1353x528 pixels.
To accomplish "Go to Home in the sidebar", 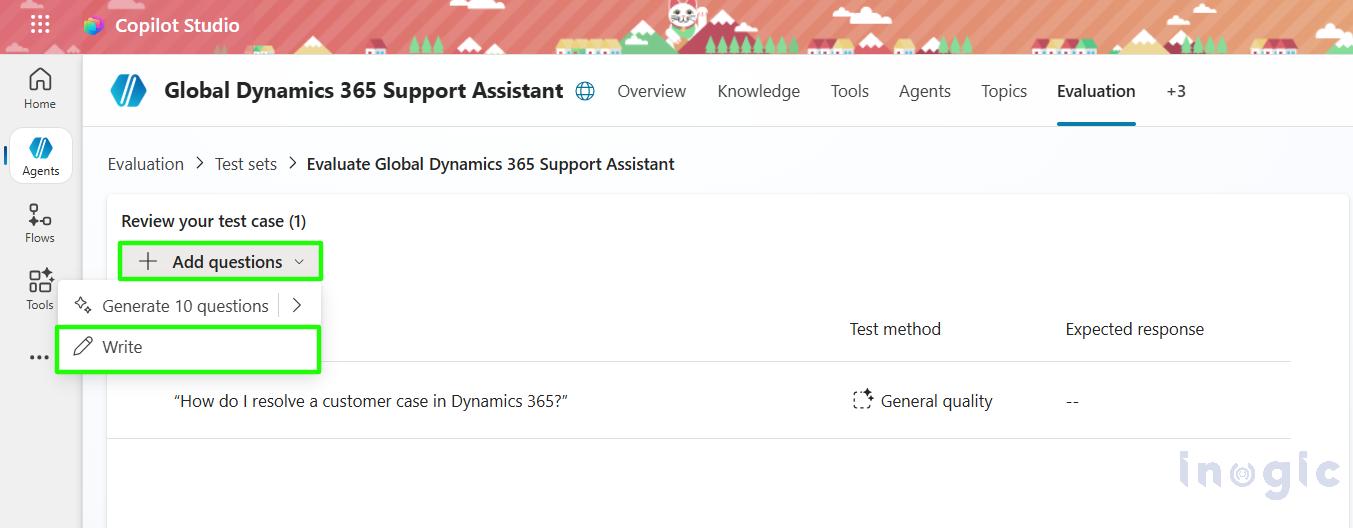I will 40,88.
